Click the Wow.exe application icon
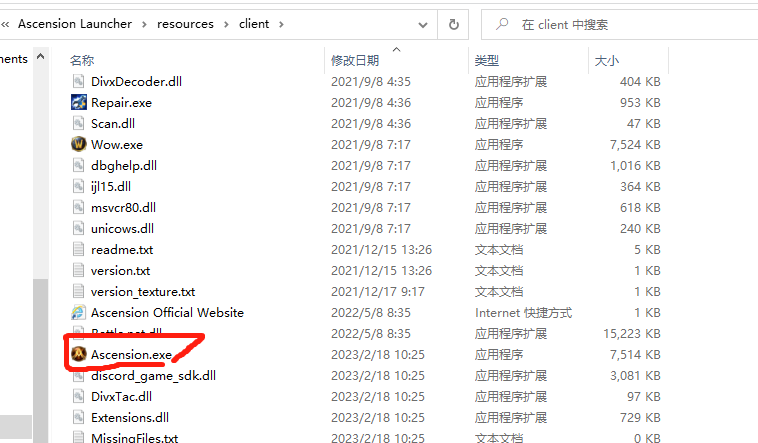Screen dimensions: 758x443 (78, 144)
